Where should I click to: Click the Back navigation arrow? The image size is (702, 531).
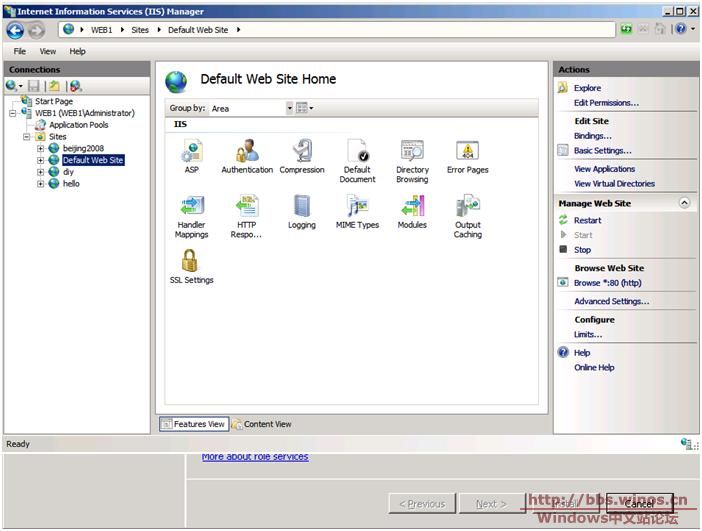point(15,30)
